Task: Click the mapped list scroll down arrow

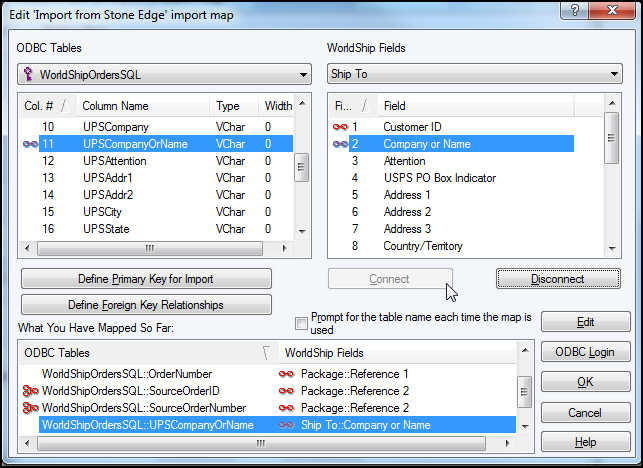Action: (525, 427)
